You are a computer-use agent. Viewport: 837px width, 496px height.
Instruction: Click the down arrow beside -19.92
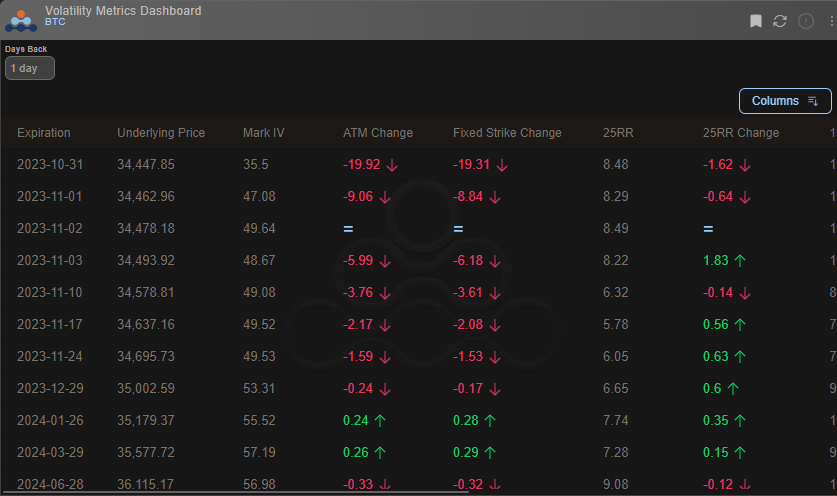coord(392,165)
